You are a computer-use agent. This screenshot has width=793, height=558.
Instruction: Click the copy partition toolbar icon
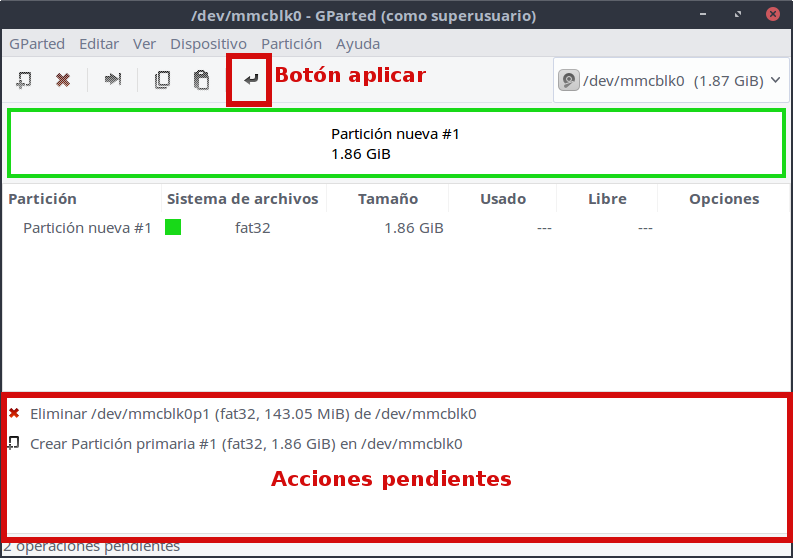click(x=162, y=80)
